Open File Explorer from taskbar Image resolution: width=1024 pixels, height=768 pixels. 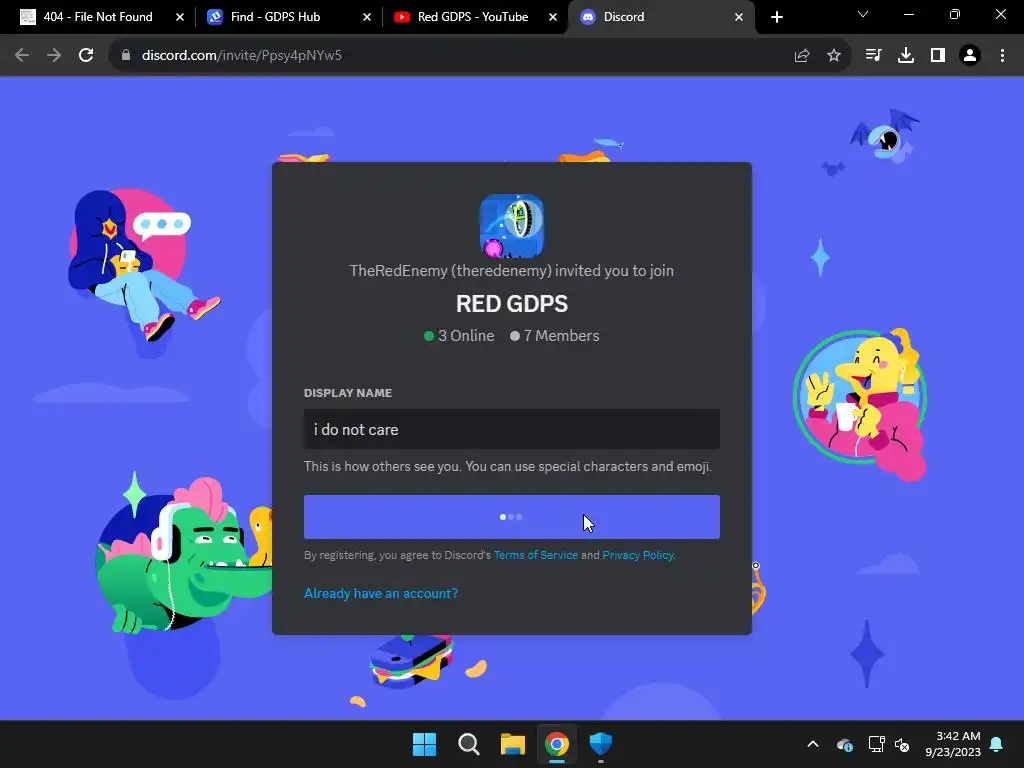click(513, 744)
